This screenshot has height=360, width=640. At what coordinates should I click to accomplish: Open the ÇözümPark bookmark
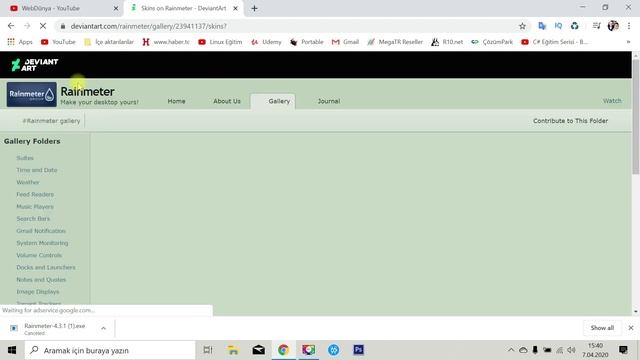click(x=492, y=42)
